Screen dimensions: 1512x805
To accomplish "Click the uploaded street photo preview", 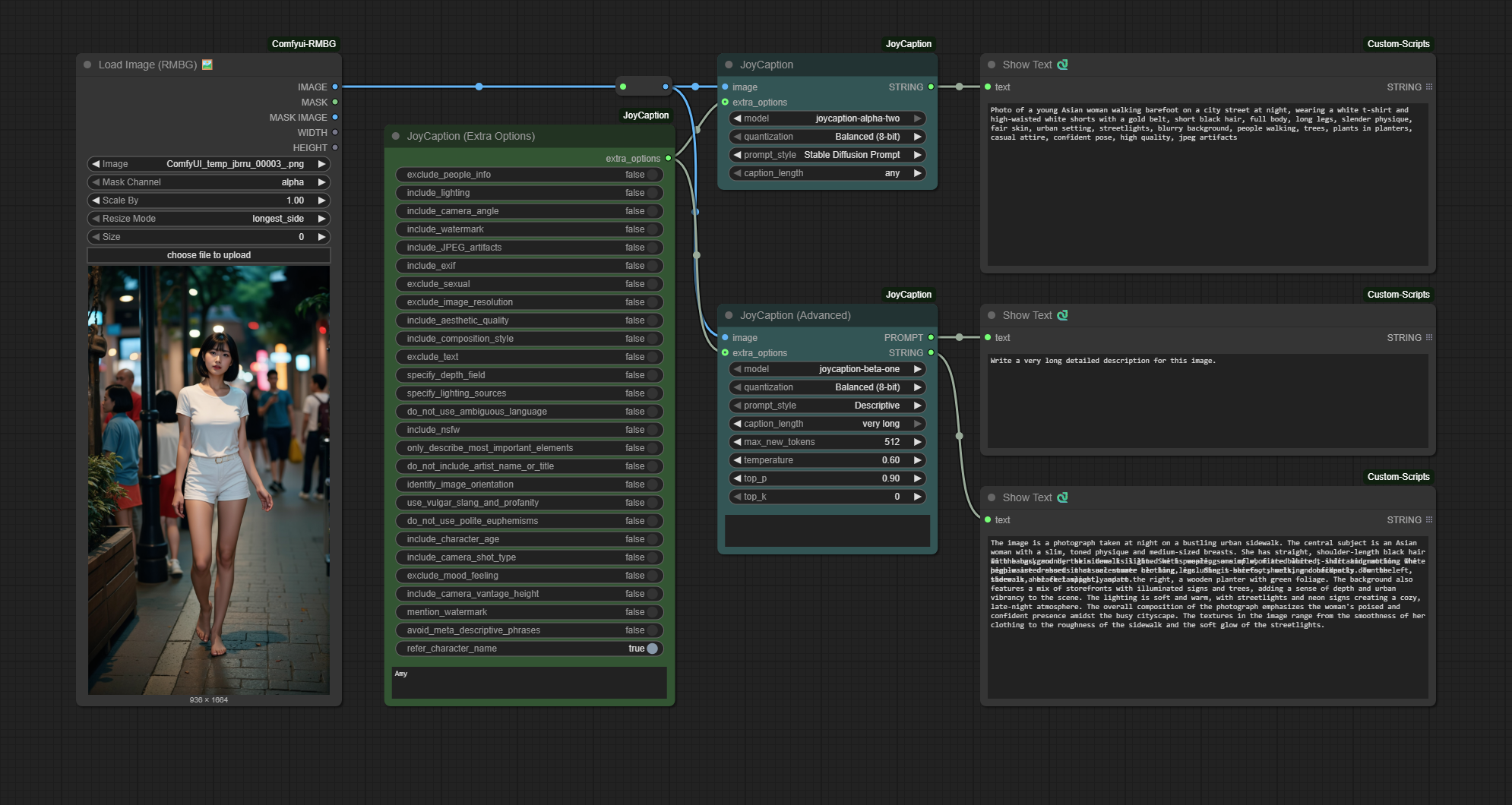I will coord(208,478).
